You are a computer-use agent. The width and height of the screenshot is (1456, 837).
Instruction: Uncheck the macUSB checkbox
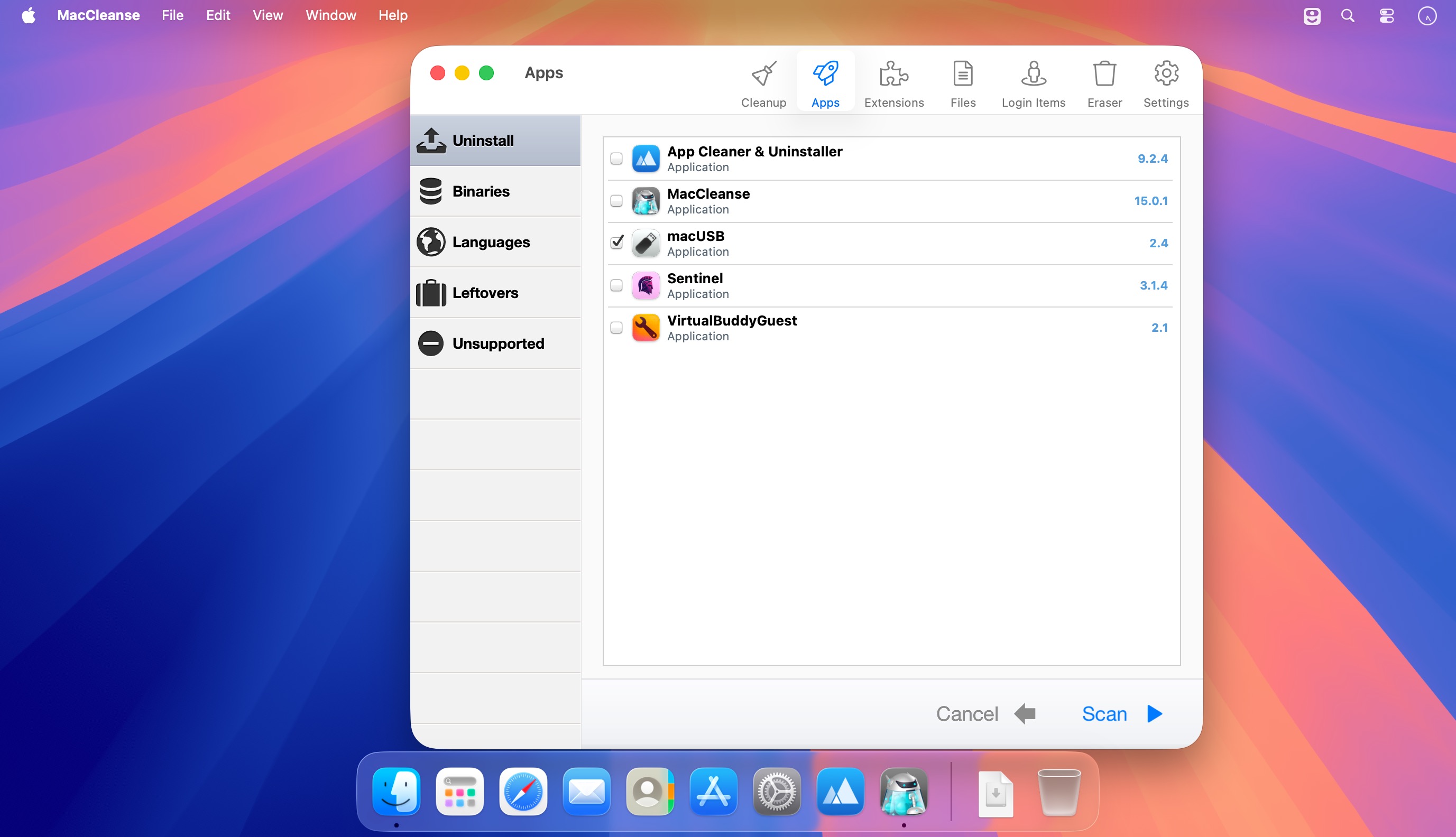[616, 243]
